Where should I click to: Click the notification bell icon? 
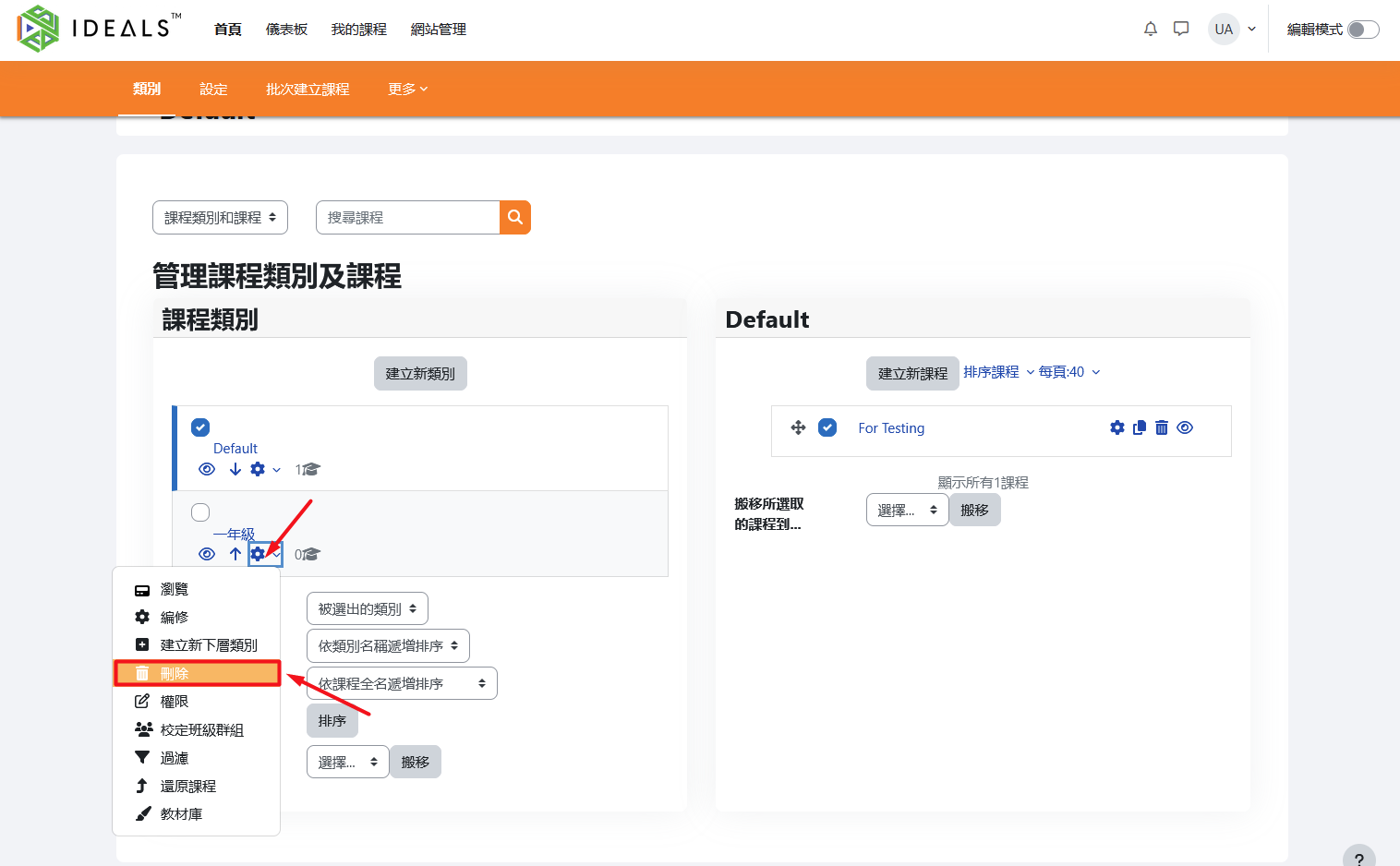[x=1150, y=29]
